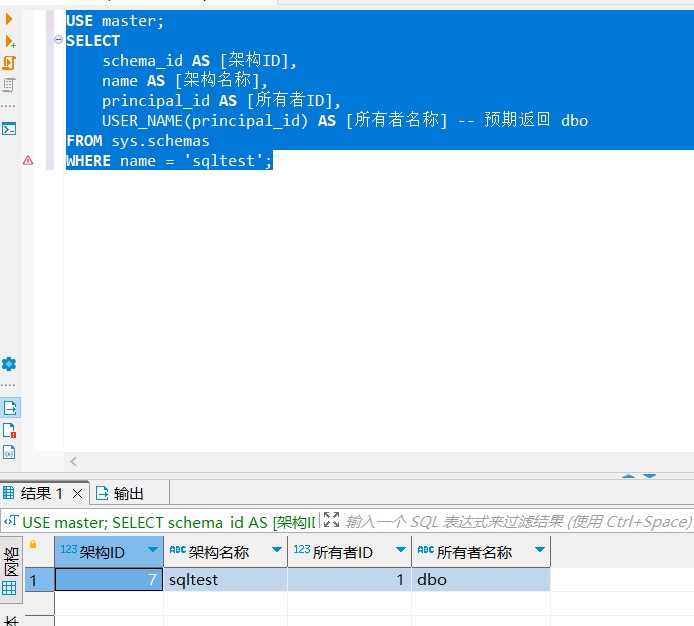Click the USE master; line in the editor
This screenshot has width=694, height=626.
pyautogui.click(x=115, y=21)
